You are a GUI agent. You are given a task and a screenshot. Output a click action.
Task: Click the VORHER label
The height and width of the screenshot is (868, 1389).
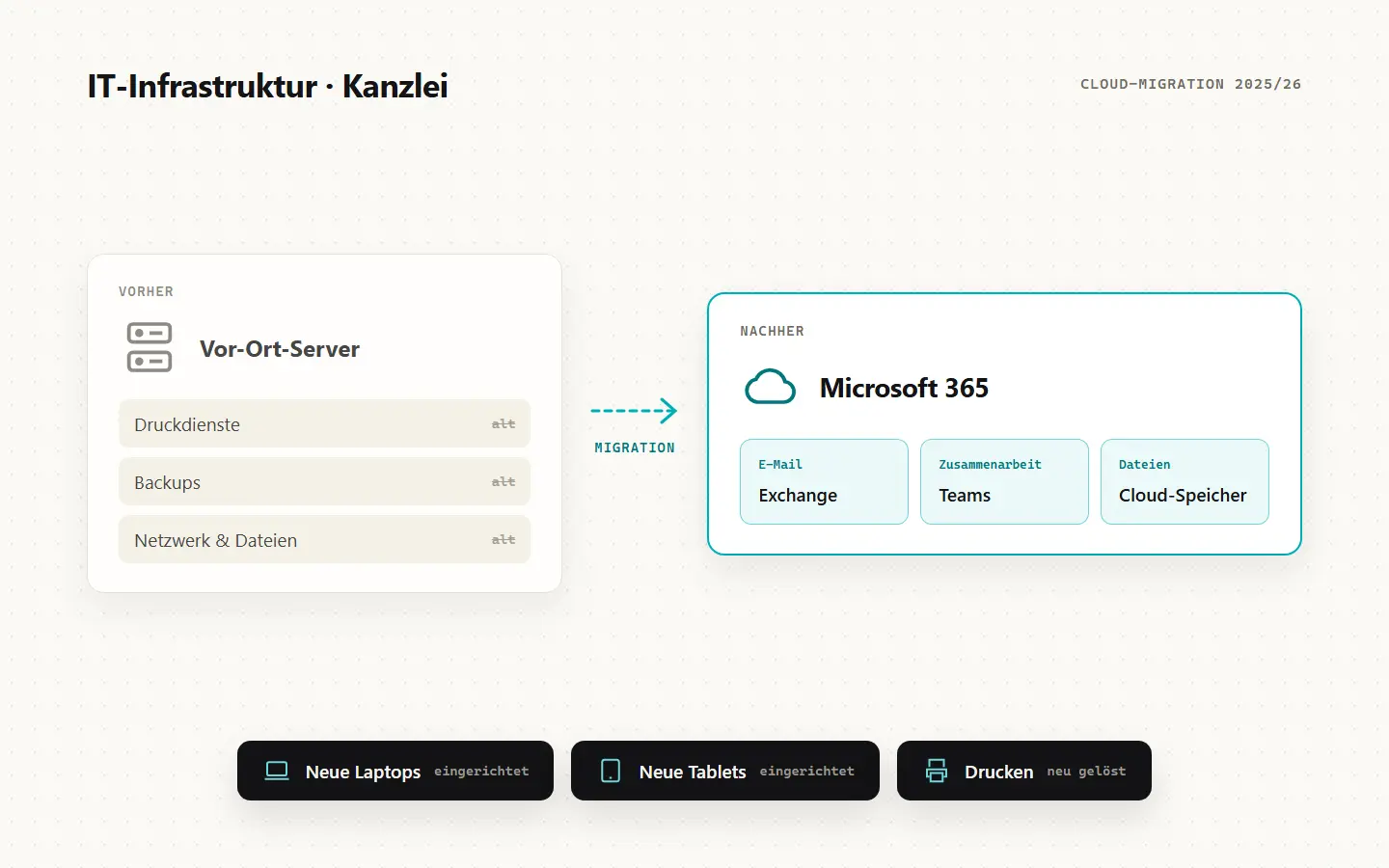[x=146, y=291]
